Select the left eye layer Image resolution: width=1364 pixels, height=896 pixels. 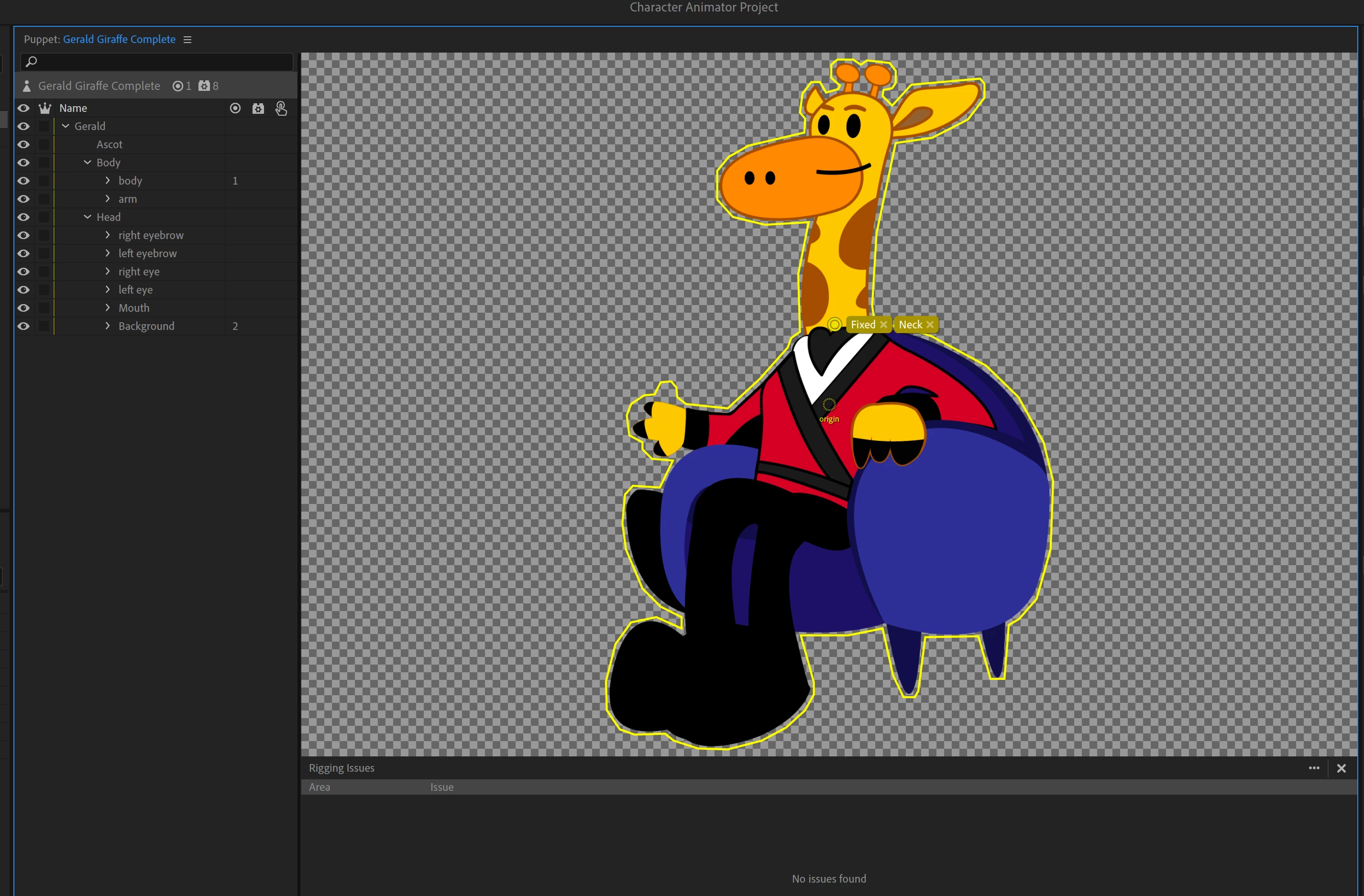click(136, 290)
